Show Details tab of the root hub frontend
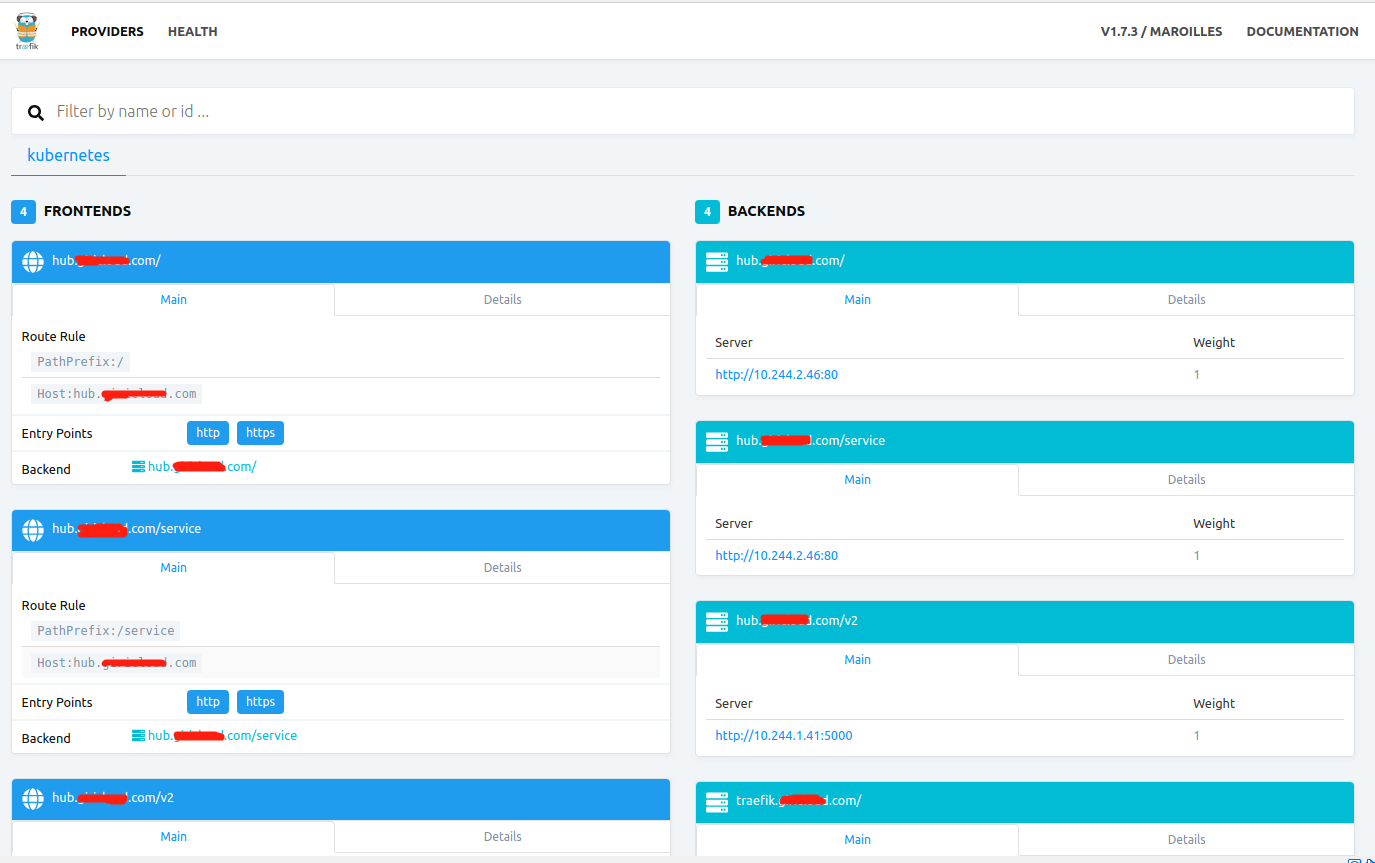Image resolution: width=1375 pixels, height=863 pixels. point(502,300)
